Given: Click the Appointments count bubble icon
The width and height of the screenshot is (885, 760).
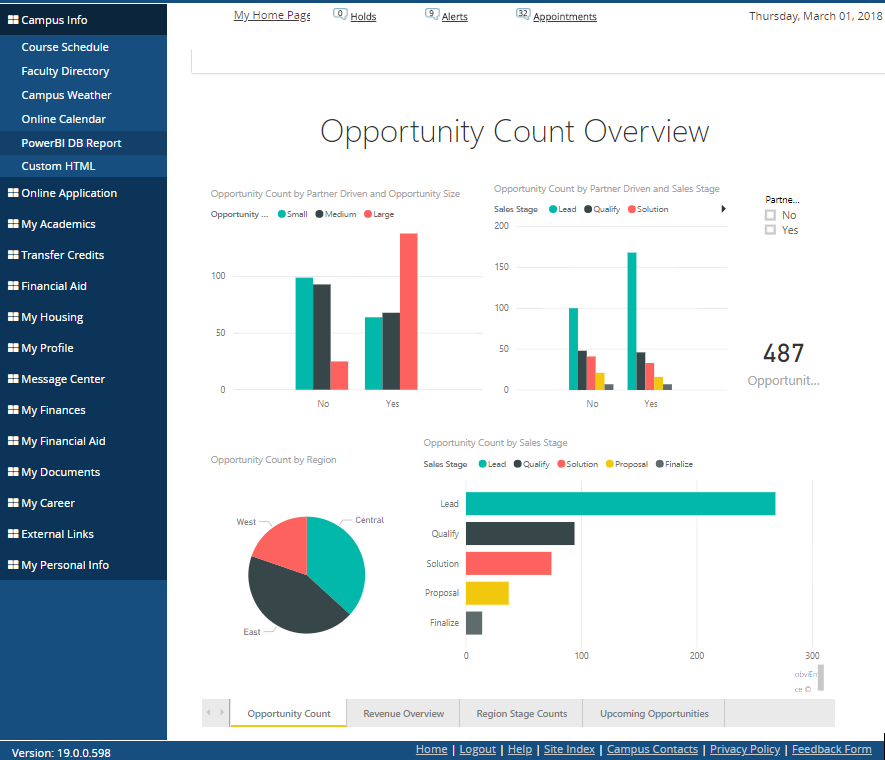Looking at the screenshot, I should [x=523, y=14].
